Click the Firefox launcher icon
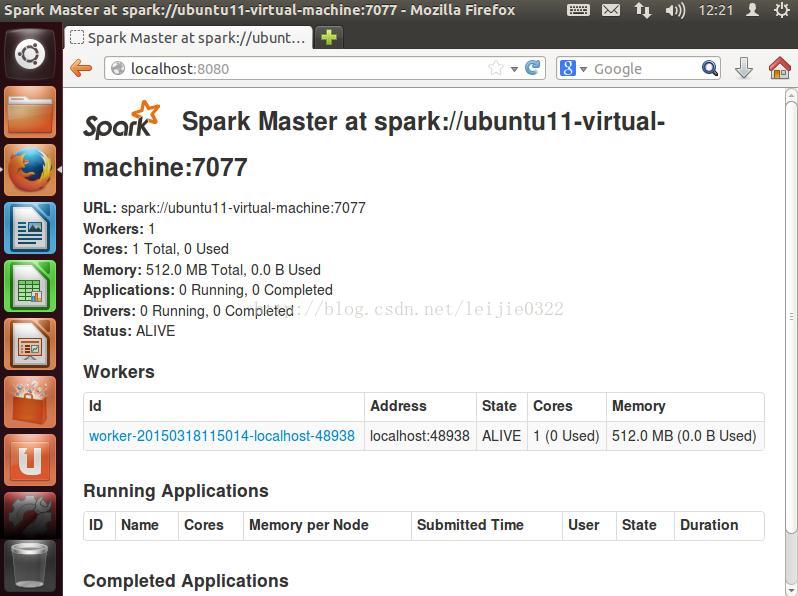The width and height of the screenshot is (798, 596). [30, 170]
